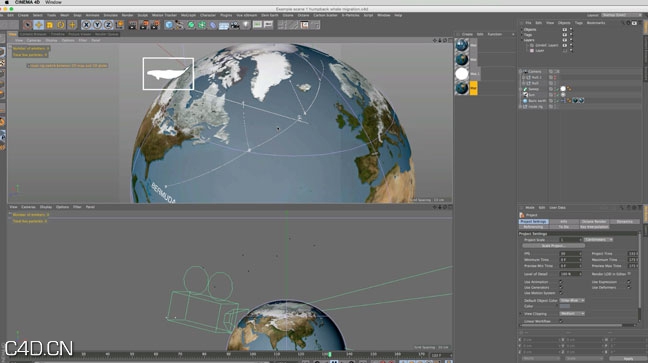Toggle the Y axis lock
This screenshot has width=648, height=363.
pyautogui.click(x=97, y=25)
